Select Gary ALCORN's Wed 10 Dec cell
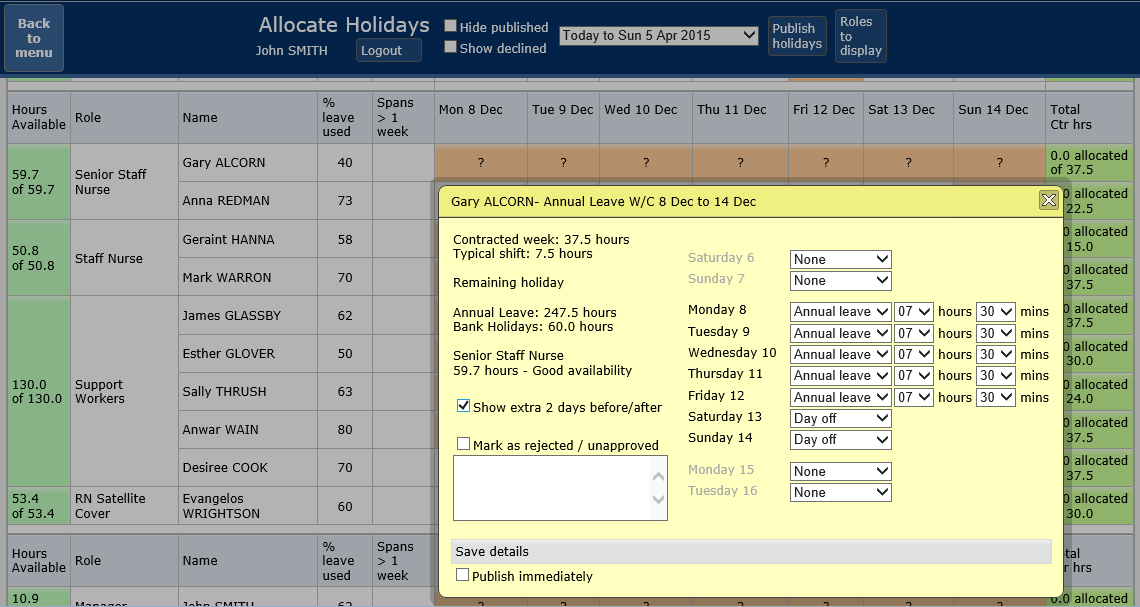The height and width of the screenshot is (607, 1140). pos(646,163)
